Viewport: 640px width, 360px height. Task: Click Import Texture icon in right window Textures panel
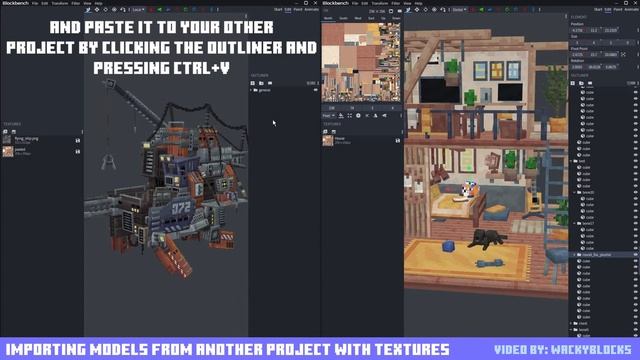pyautogui.click(x=325, y=131)
